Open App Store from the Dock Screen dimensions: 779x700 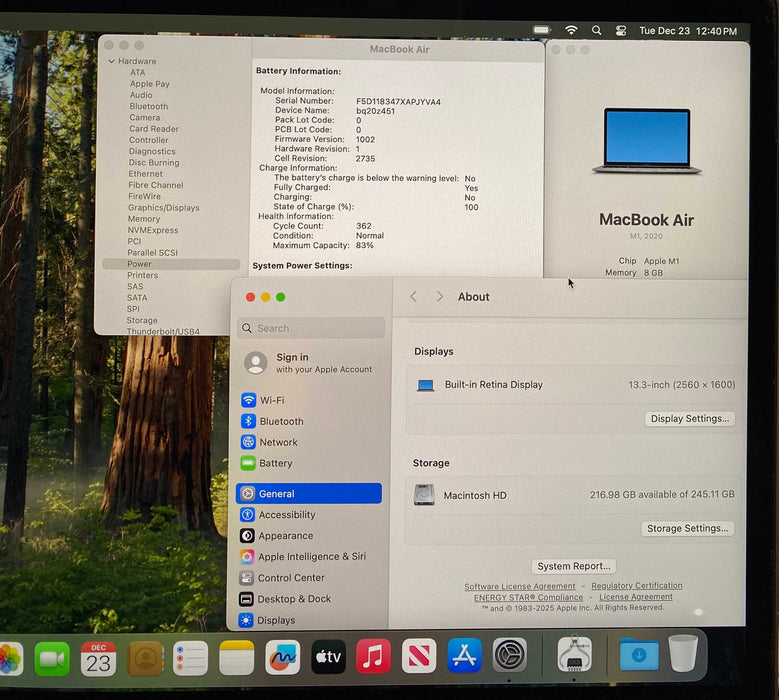464,655
